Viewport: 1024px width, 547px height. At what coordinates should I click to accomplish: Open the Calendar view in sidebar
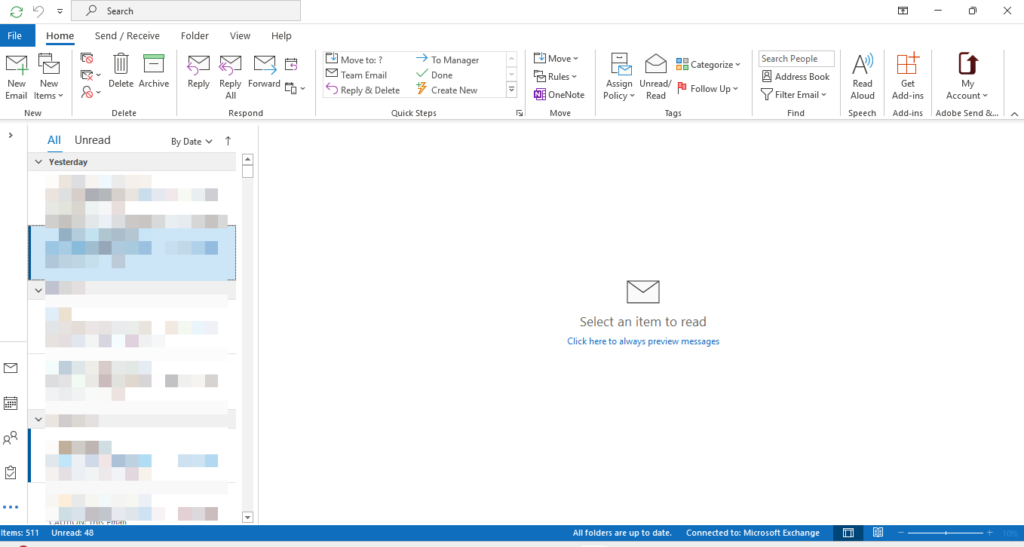point(11,403)
